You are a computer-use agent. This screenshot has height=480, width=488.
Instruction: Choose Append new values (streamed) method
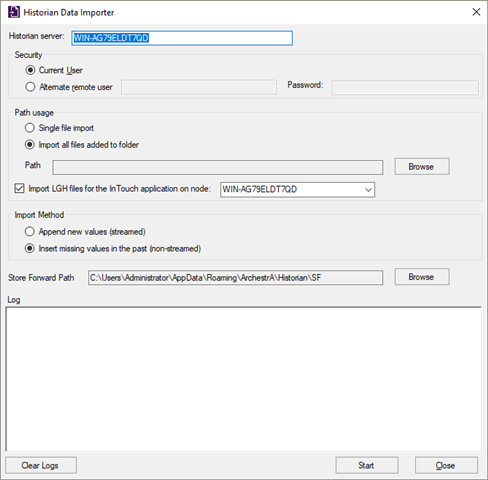[x=30, y=231]
